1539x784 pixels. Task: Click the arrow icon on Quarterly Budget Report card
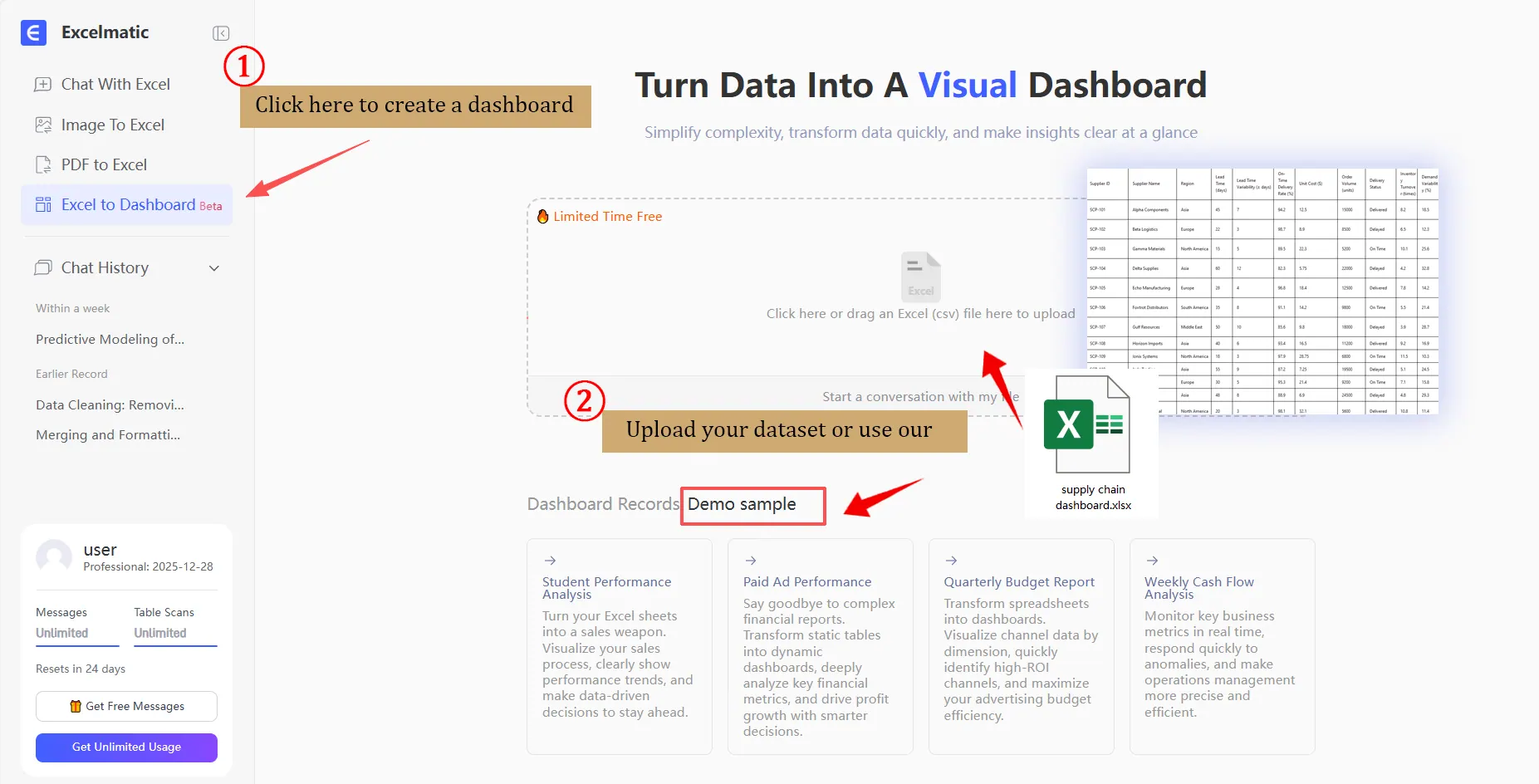951,560
